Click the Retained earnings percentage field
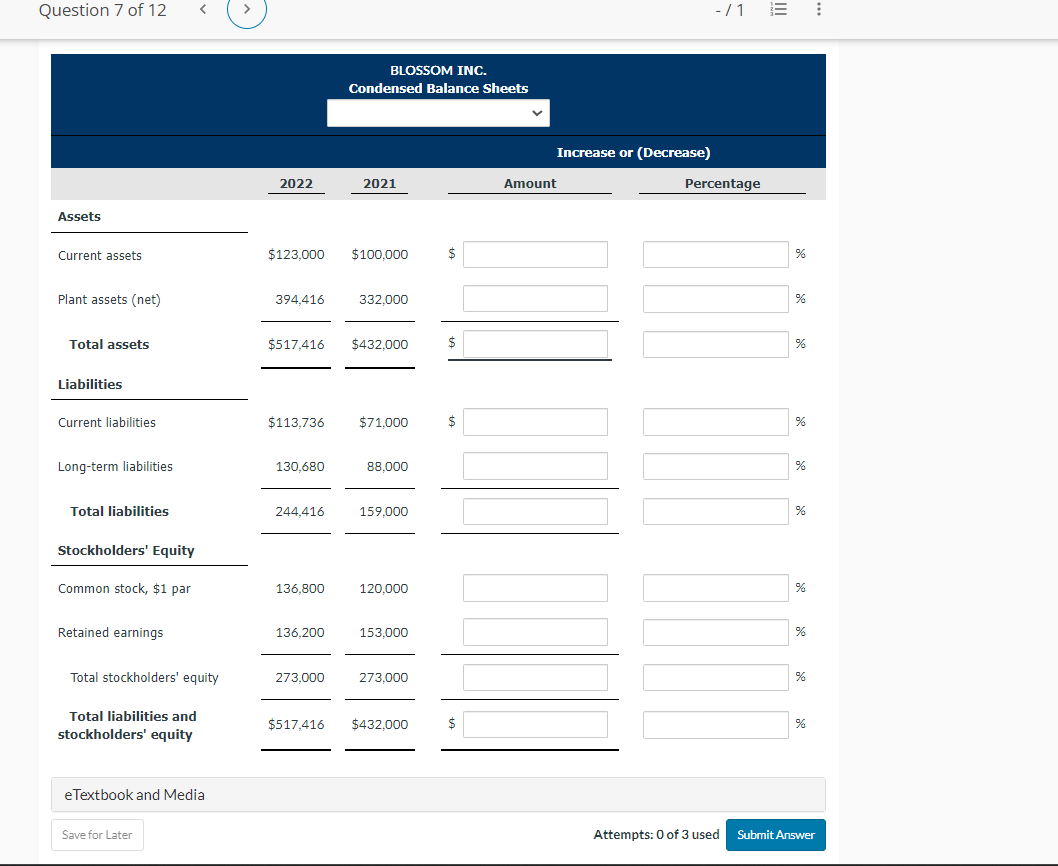1058x866 pixels. 715,631
